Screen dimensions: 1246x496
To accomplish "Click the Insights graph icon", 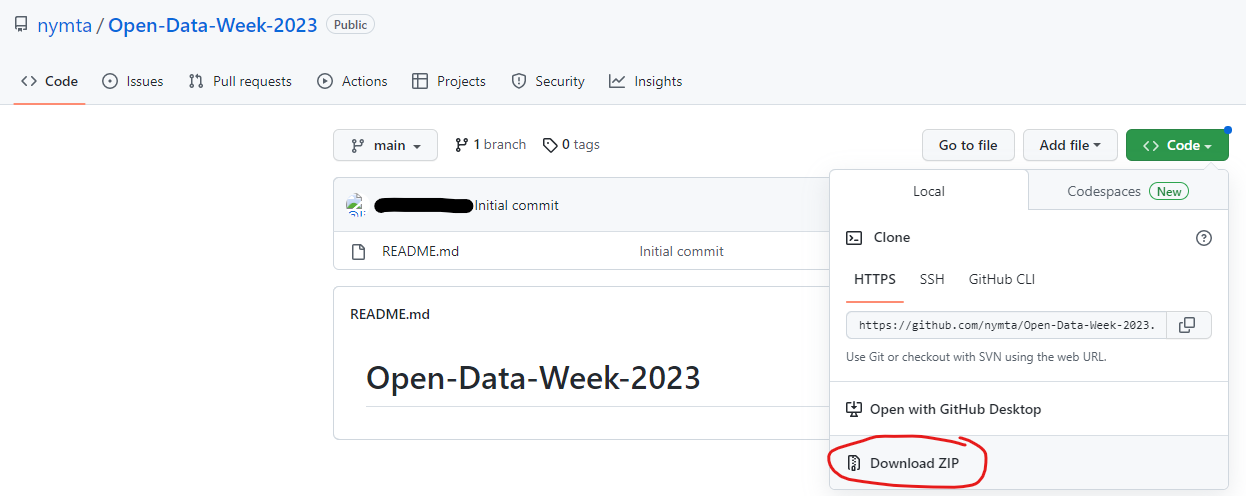I will (617, 81).
